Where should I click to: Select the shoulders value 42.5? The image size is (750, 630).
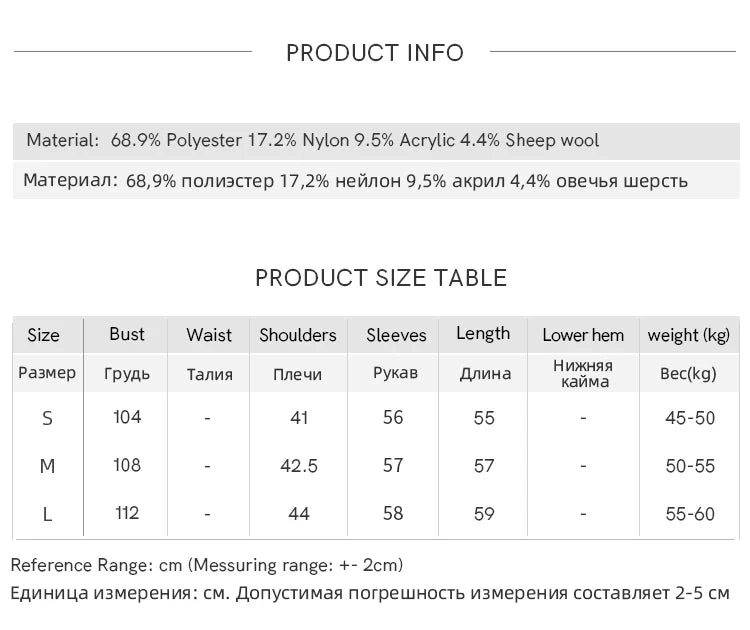tap(298, 466)
